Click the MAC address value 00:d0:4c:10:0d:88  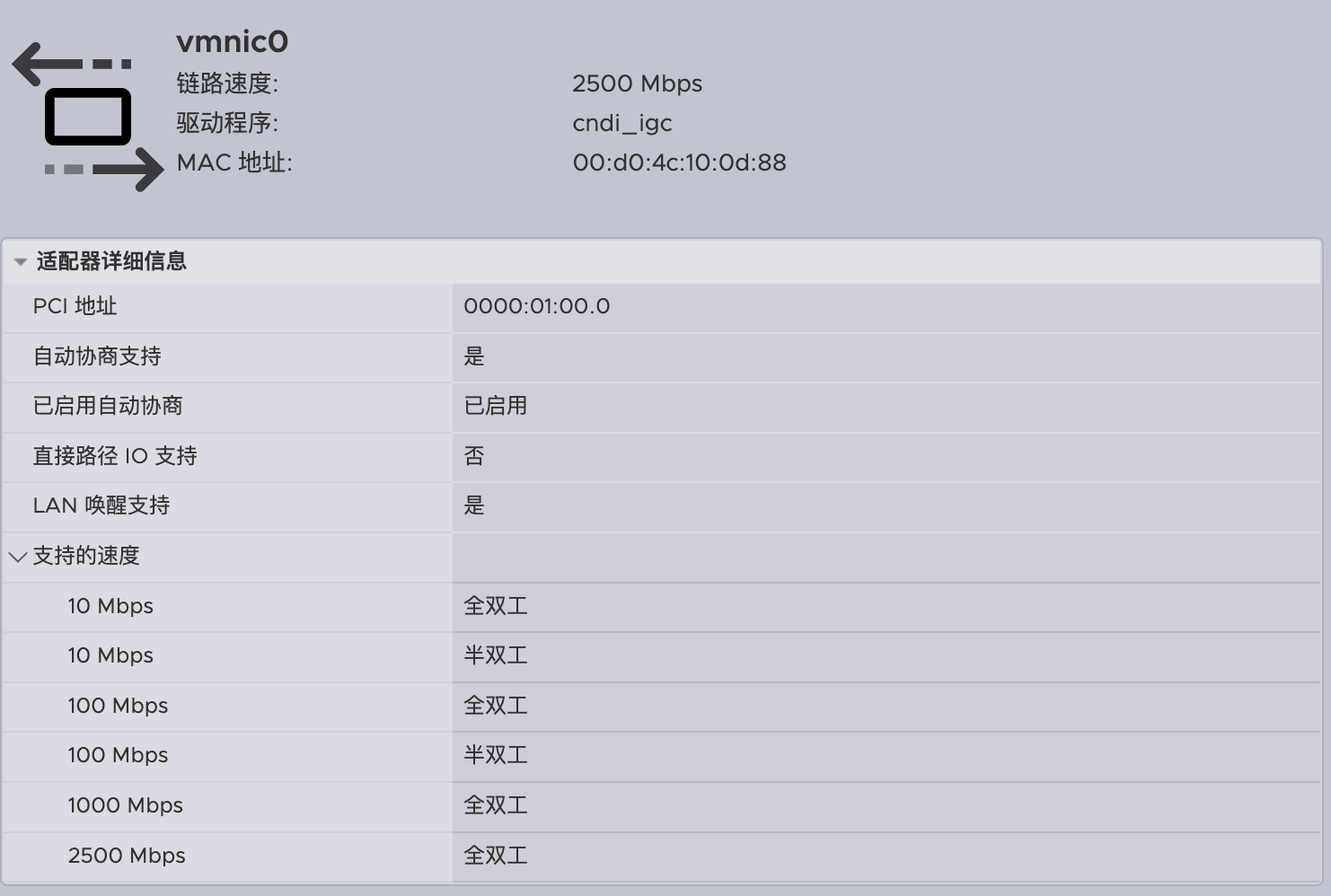679,163
